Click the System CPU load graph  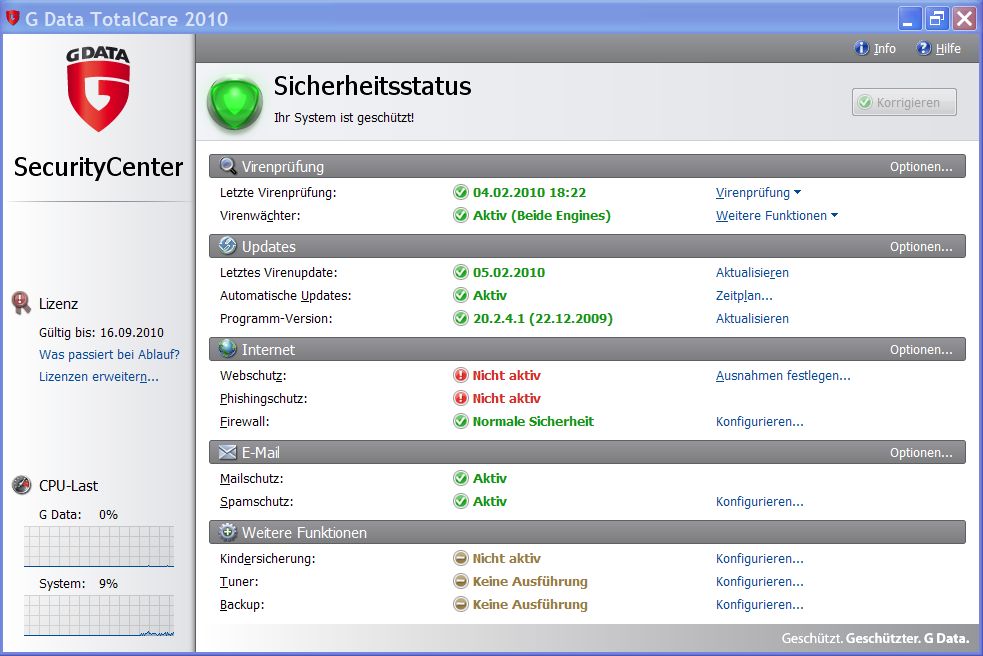[x=98, y=616]
